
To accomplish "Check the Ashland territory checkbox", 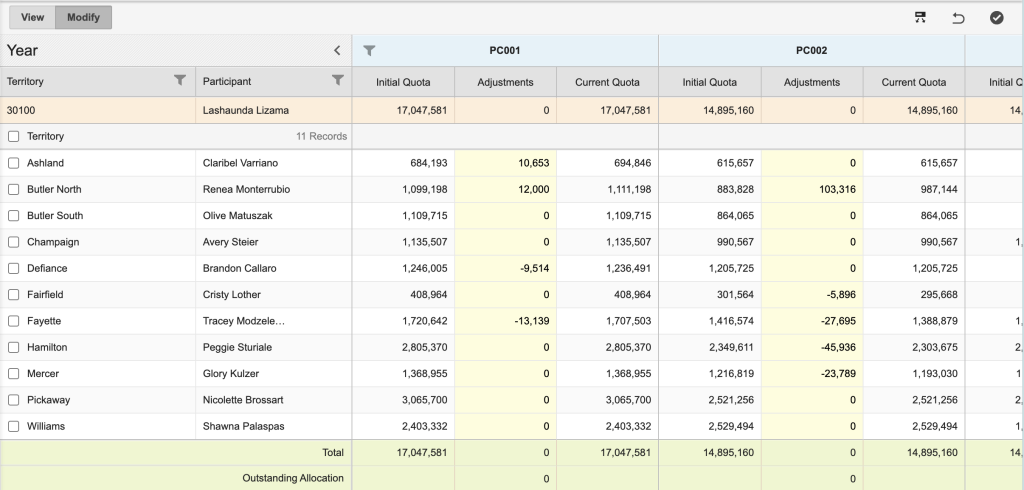I will click(14, 163).
